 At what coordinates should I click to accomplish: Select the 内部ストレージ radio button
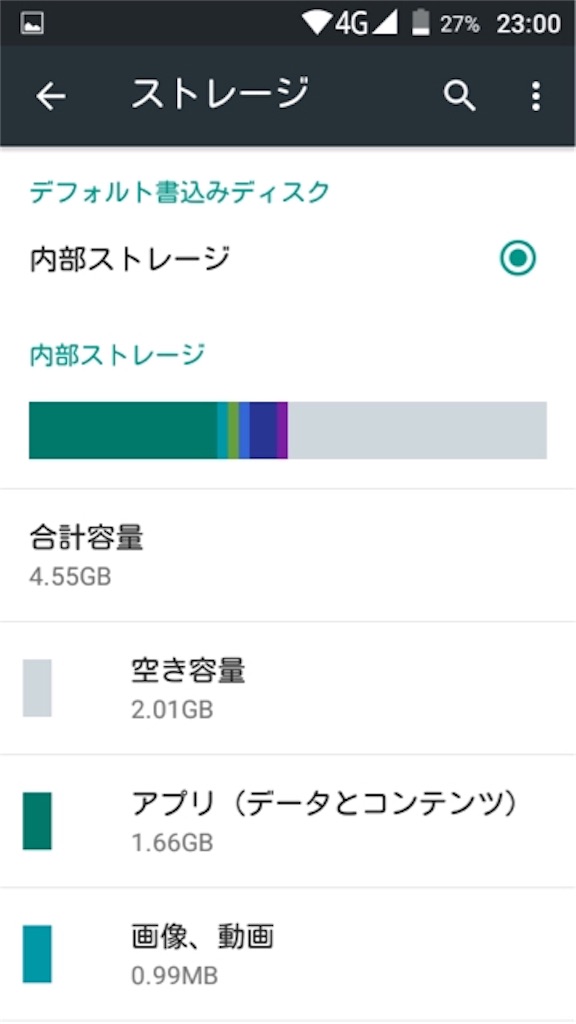tap(518, 258)
